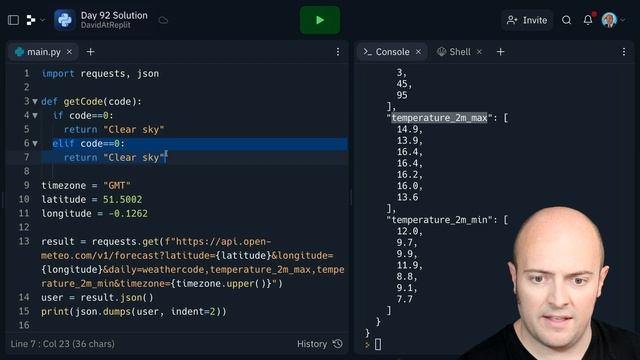Screen dimensions: 640x360
Task: Close the Shell tab
Action: [x=479, y=52]
